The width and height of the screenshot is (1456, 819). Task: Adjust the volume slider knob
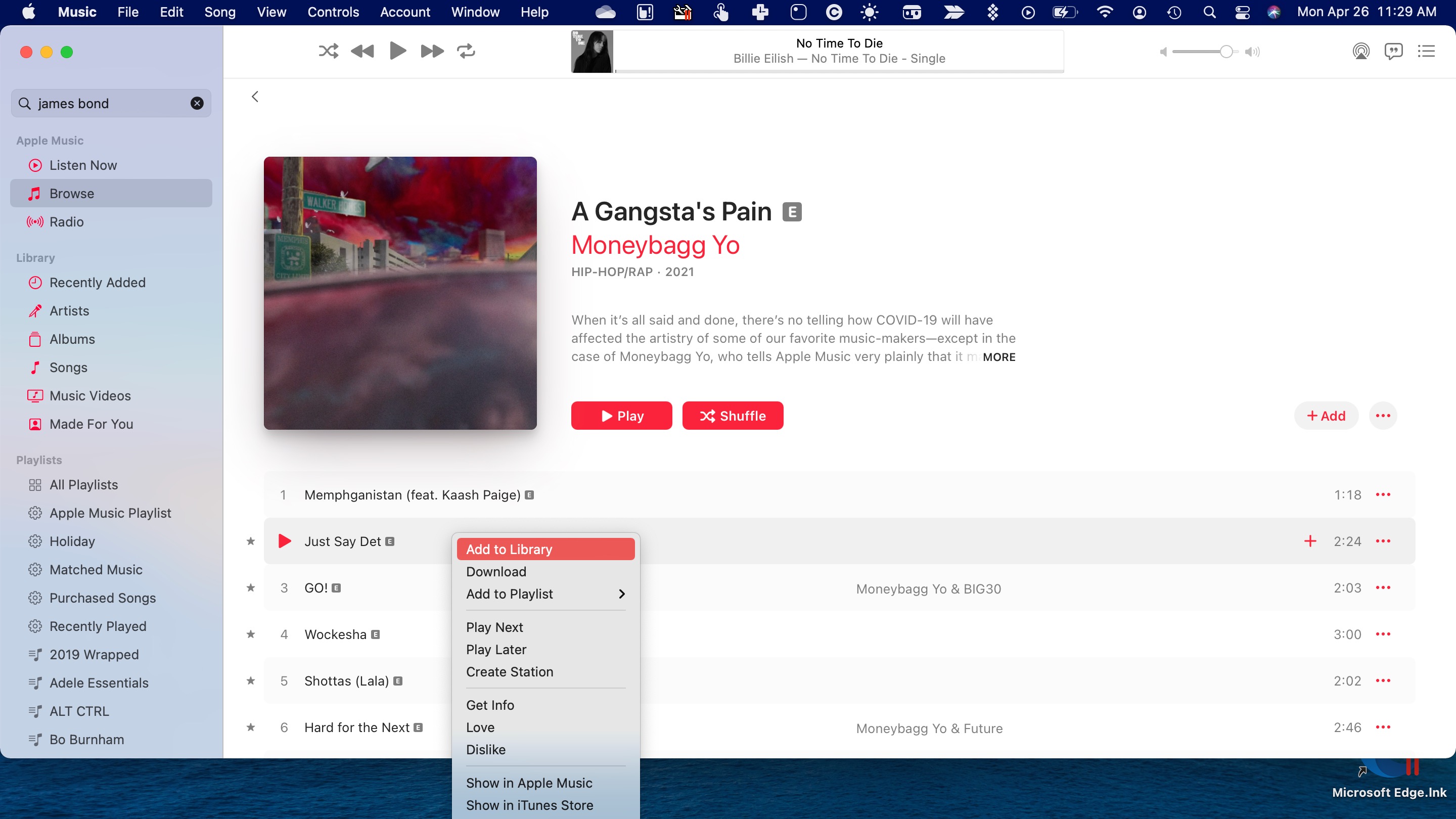point(1226,52)
